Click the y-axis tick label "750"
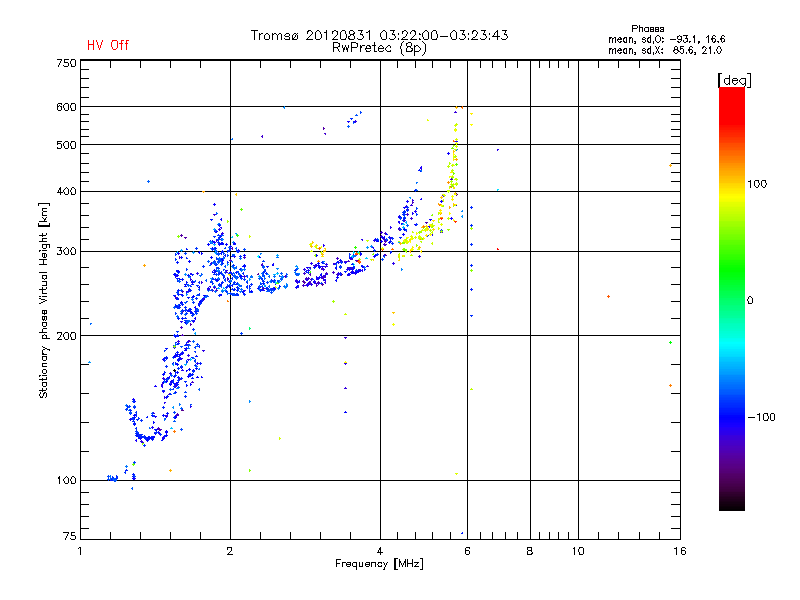The width and height of the screenshot is (800, 600). click(66, 63)
